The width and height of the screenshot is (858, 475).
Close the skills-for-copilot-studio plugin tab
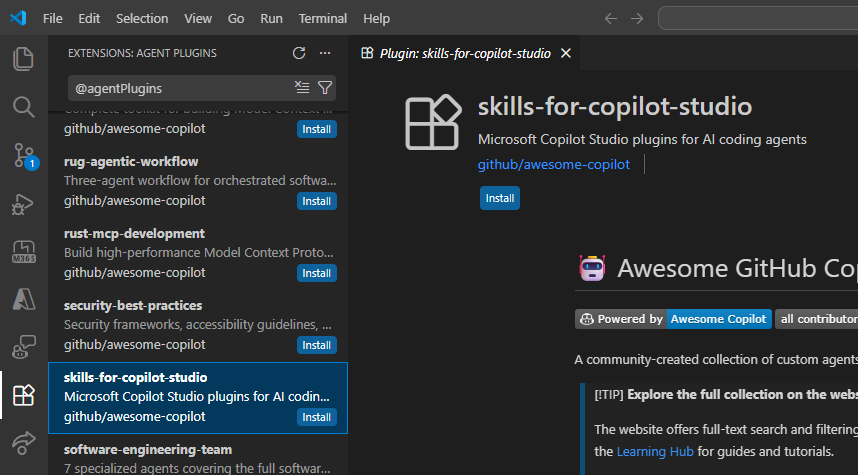[x=566, y=53]
